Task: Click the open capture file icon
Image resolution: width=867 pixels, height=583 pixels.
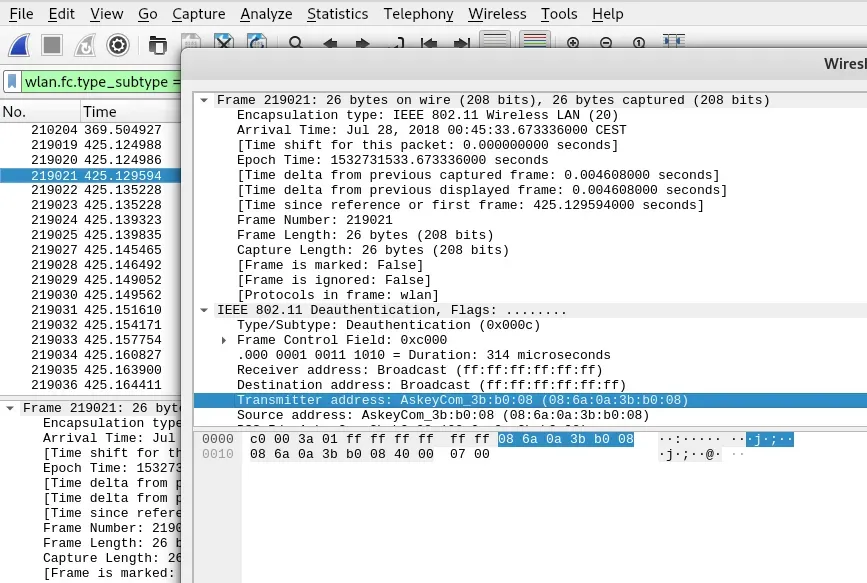Action: pos(157,45)
